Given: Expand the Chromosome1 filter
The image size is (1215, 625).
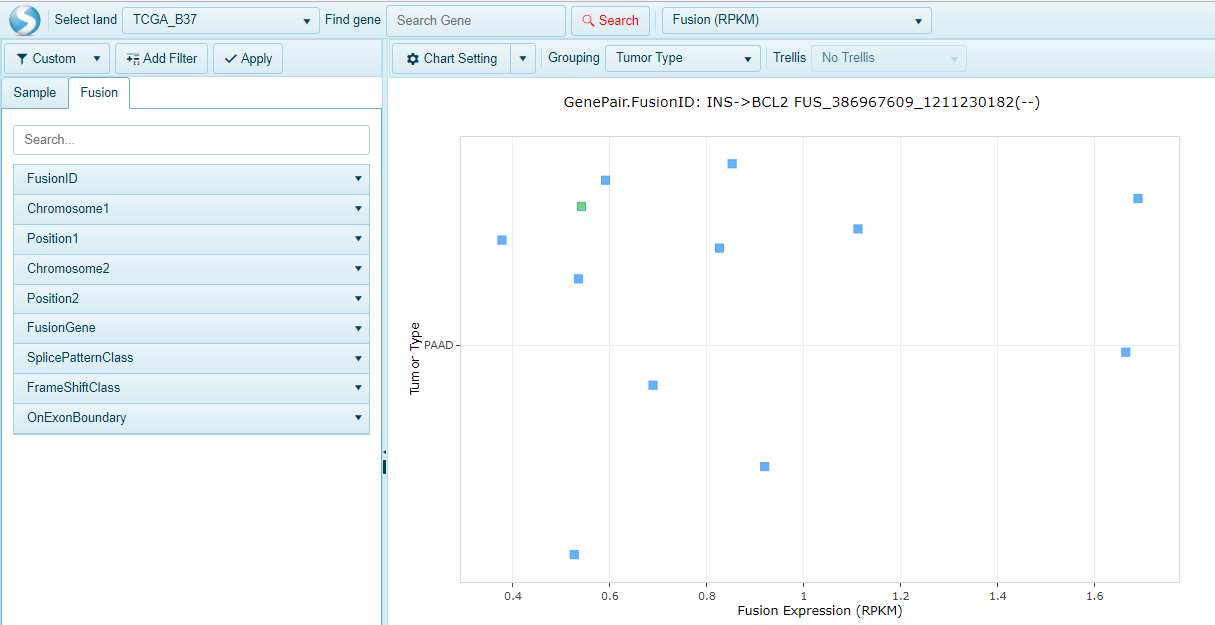Looking at the screenshot, I should click(358, 208).
